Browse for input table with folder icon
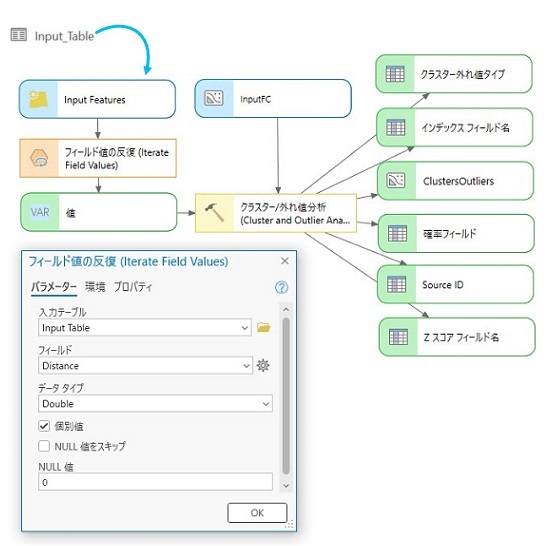Viewport: 551px width, 546px height. [x=264, y=328]
